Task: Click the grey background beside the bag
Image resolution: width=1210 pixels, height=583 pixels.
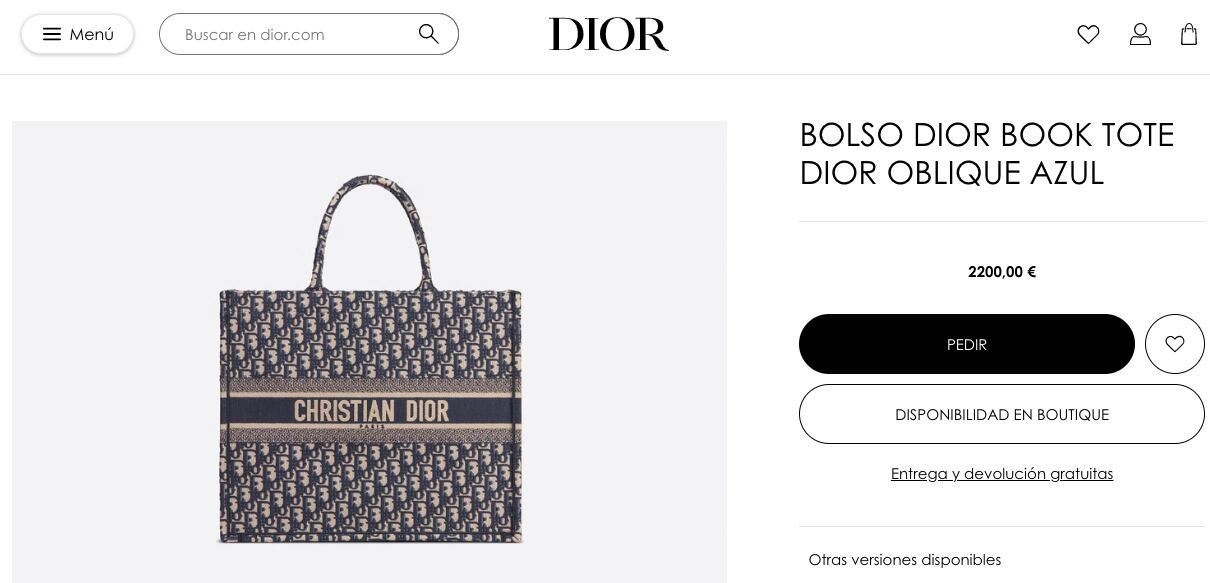Action: (x=115, y=350)
